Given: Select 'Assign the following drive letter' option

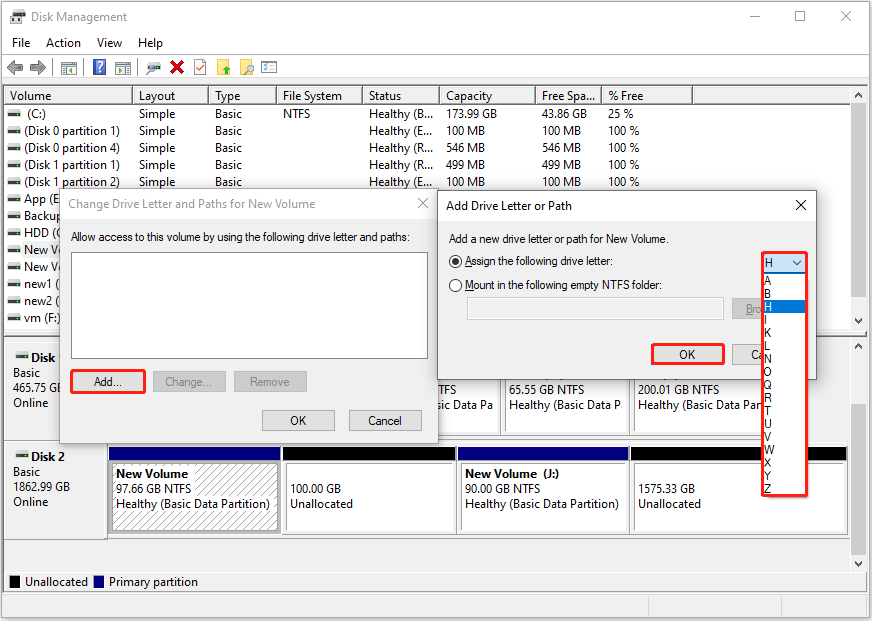Looking at the screenshot, I should tap(456, 261).
